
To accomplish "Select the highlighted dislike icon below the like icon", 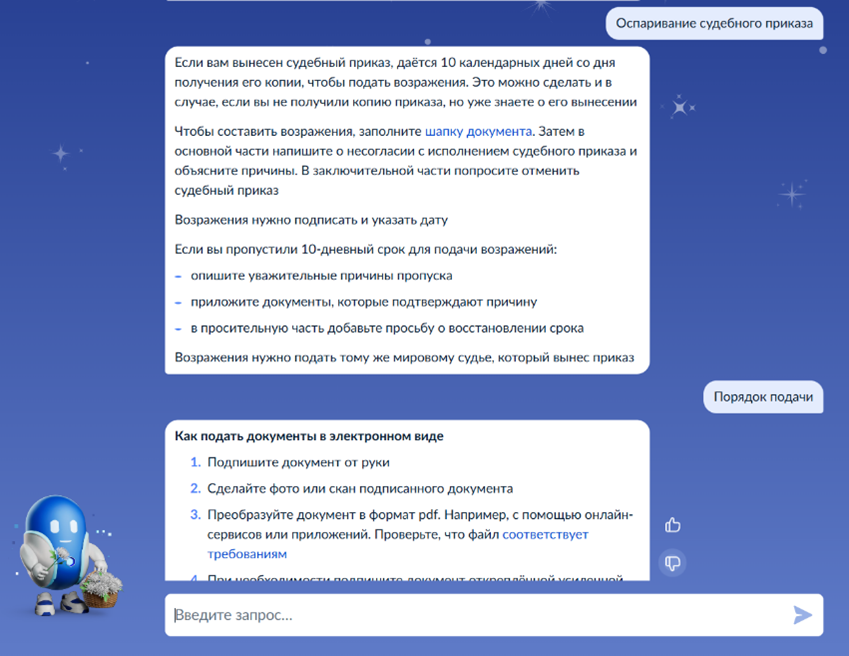I will tap(672, 563).
